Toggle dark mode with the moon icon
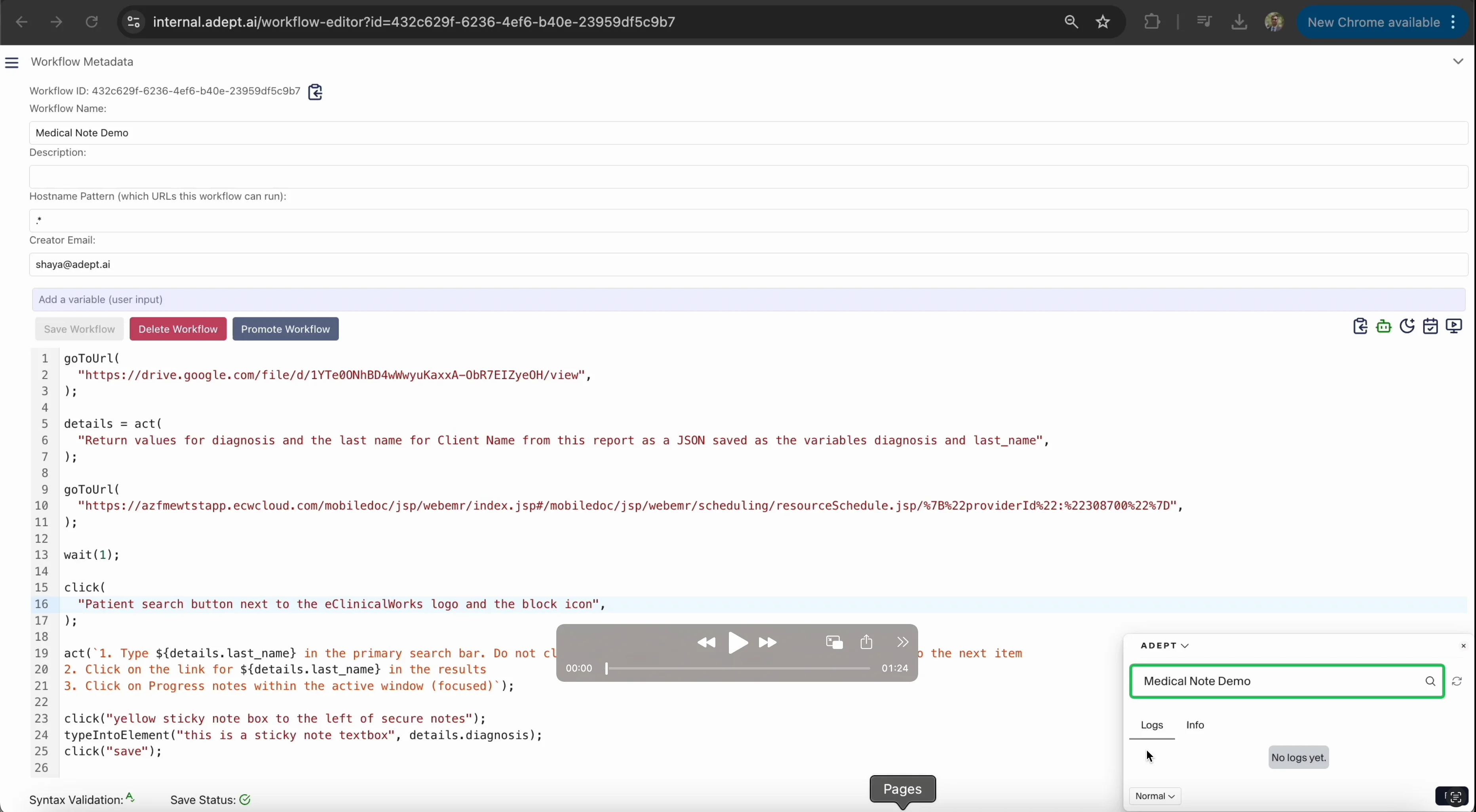 (1407, 326)
